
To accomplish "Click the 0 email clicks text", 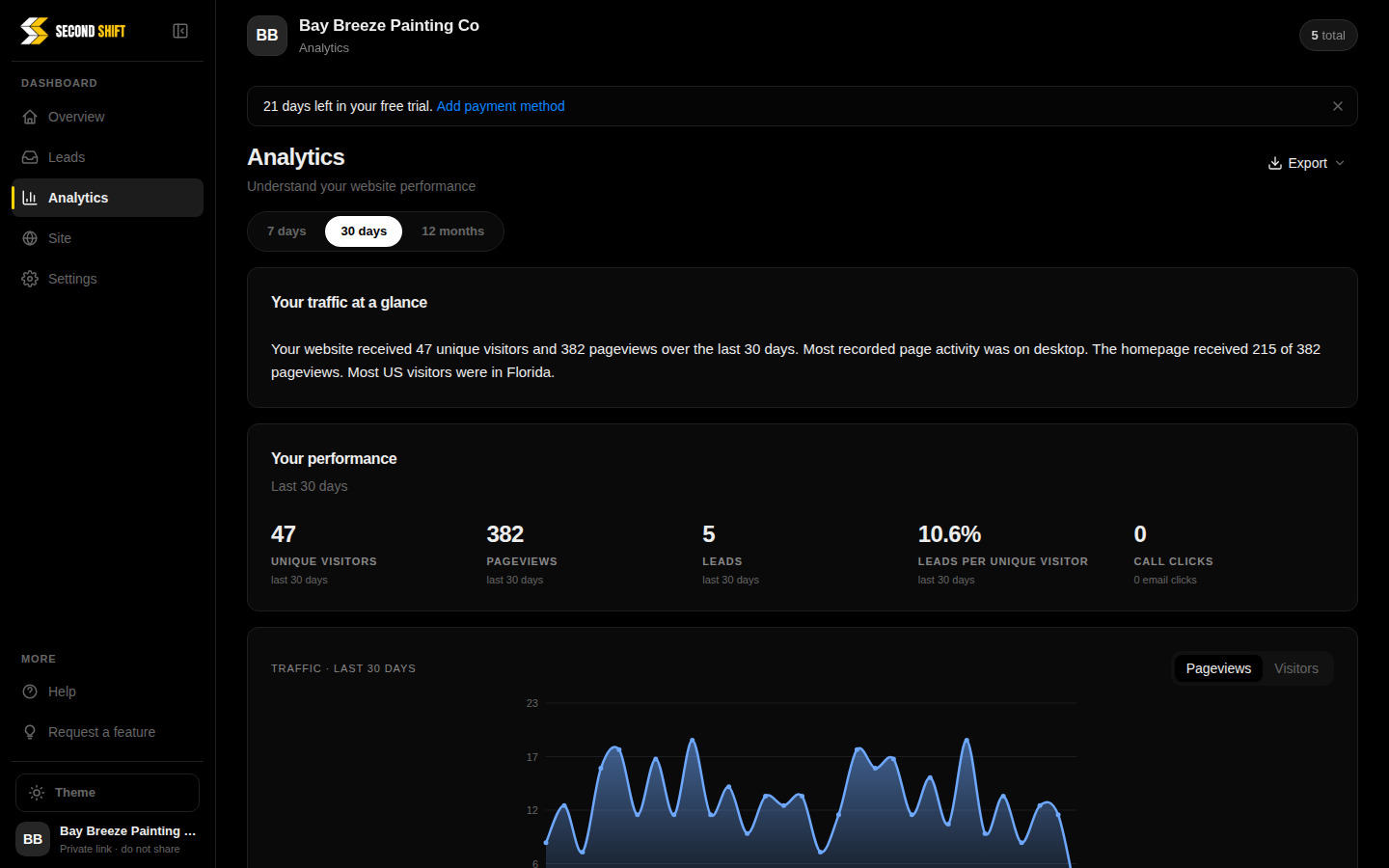I will [1165, 580].
